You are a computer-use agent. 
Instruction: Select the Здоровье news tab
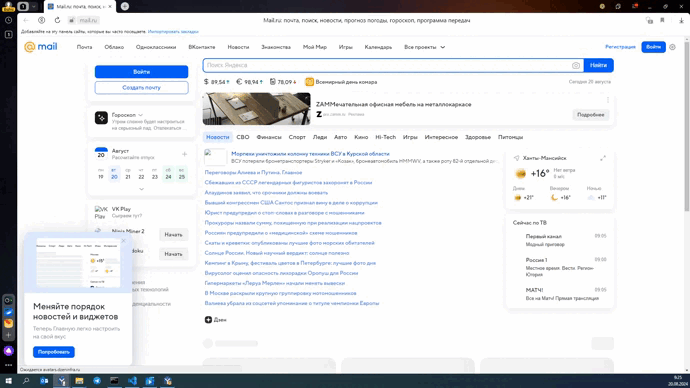point(478,137)
